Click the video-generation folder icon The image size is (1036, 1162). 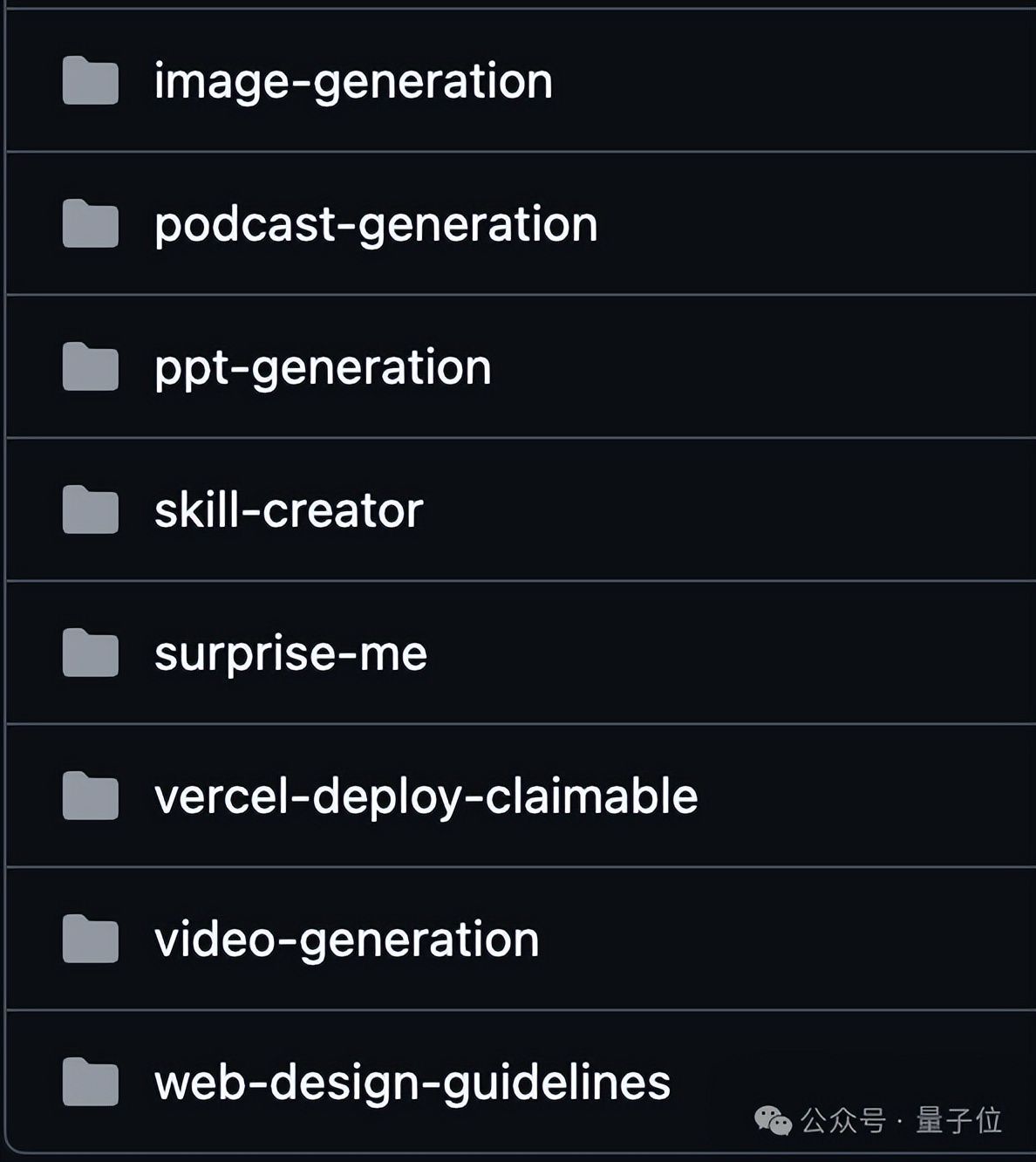(x=91, y=940)
